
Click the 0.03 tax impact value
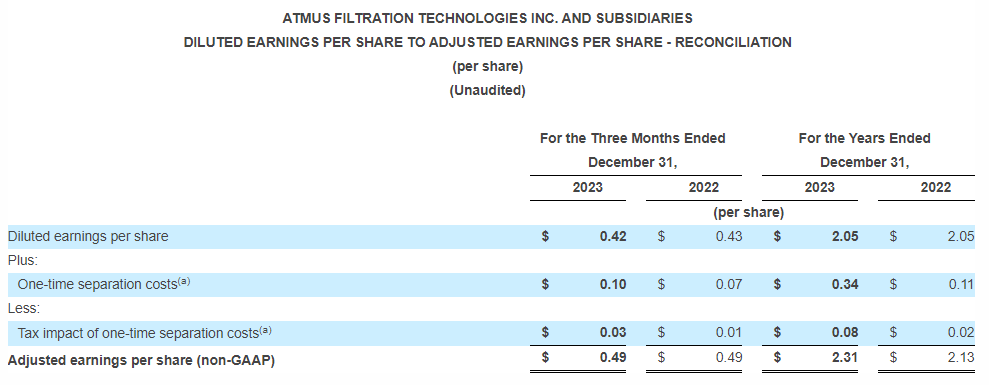click(x=613, y=333)
